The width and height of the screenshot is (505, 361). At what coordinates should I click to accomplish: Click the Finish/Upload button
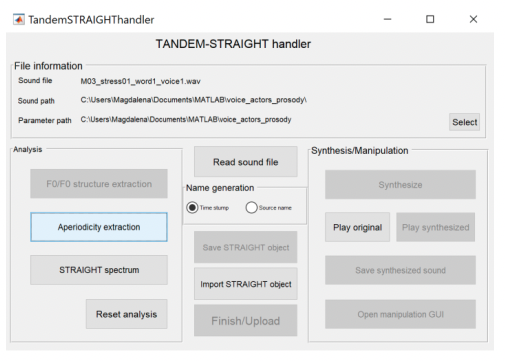pos(246,321)
